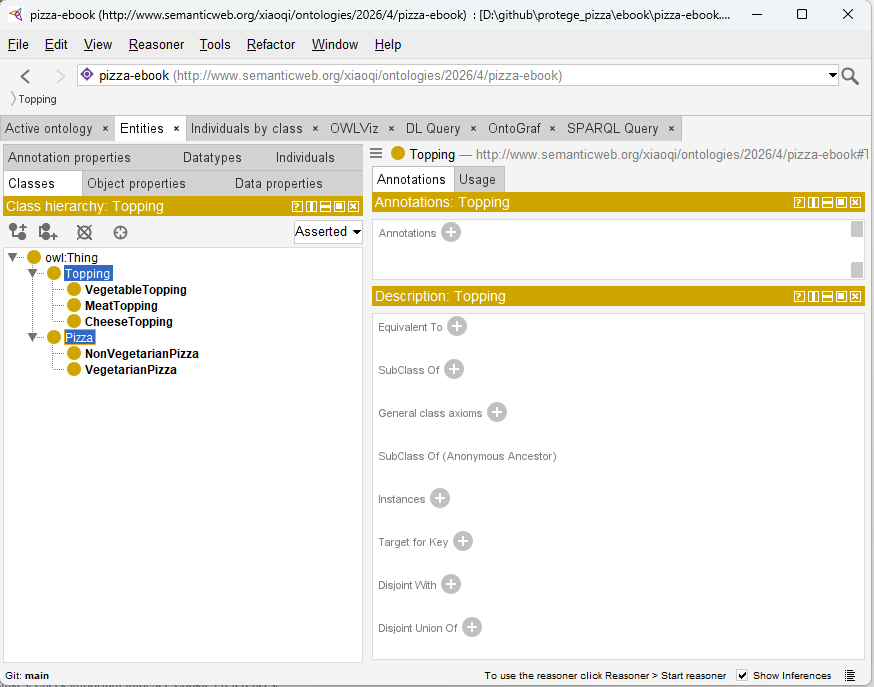The image size is (874, 687).
Task: Open the Refactor menu
Action: [x=271, y=45]
